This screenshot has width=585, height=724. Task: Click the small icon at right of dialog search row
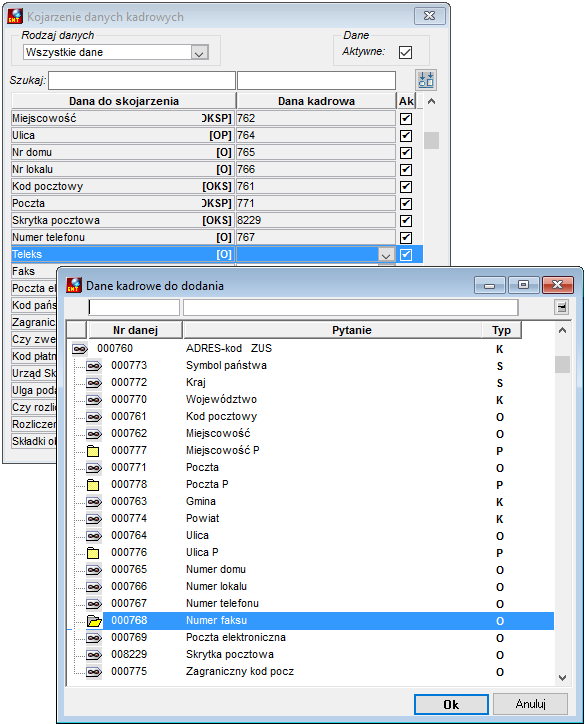[x=561, y=307]
